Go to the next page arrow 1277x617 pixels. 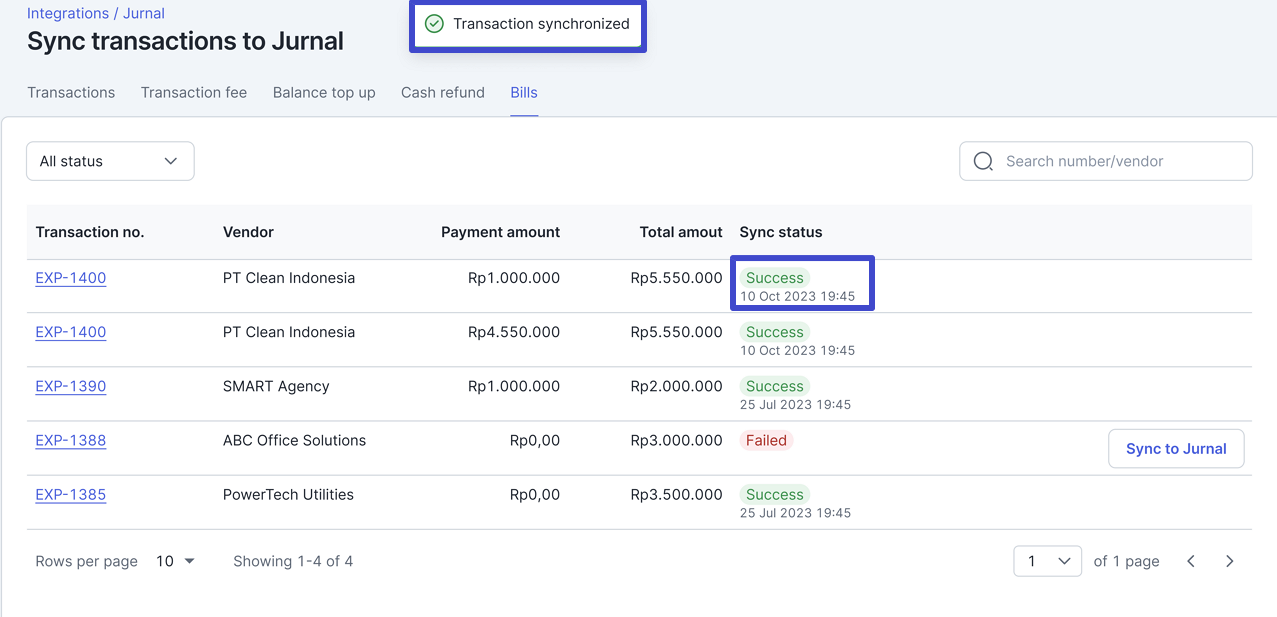pos(1230,561)
